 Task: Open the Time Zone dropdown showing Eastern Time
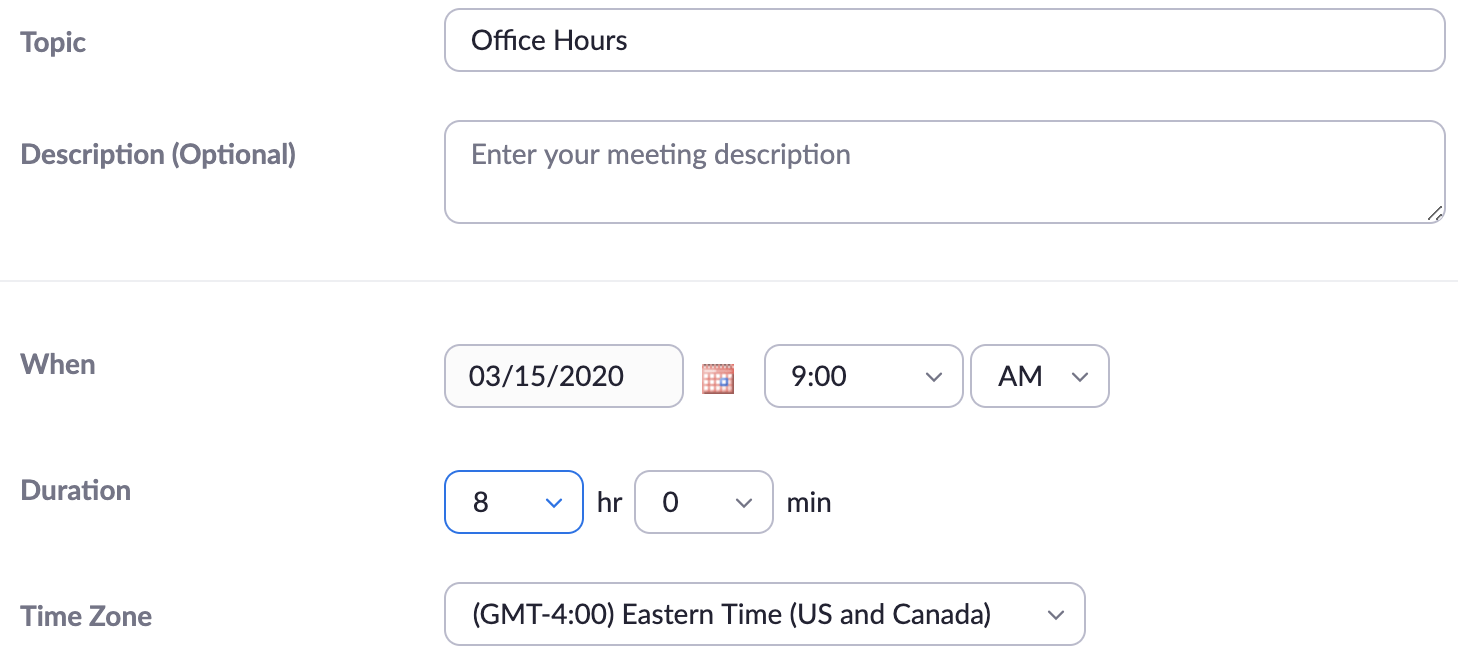click(764, 615)
